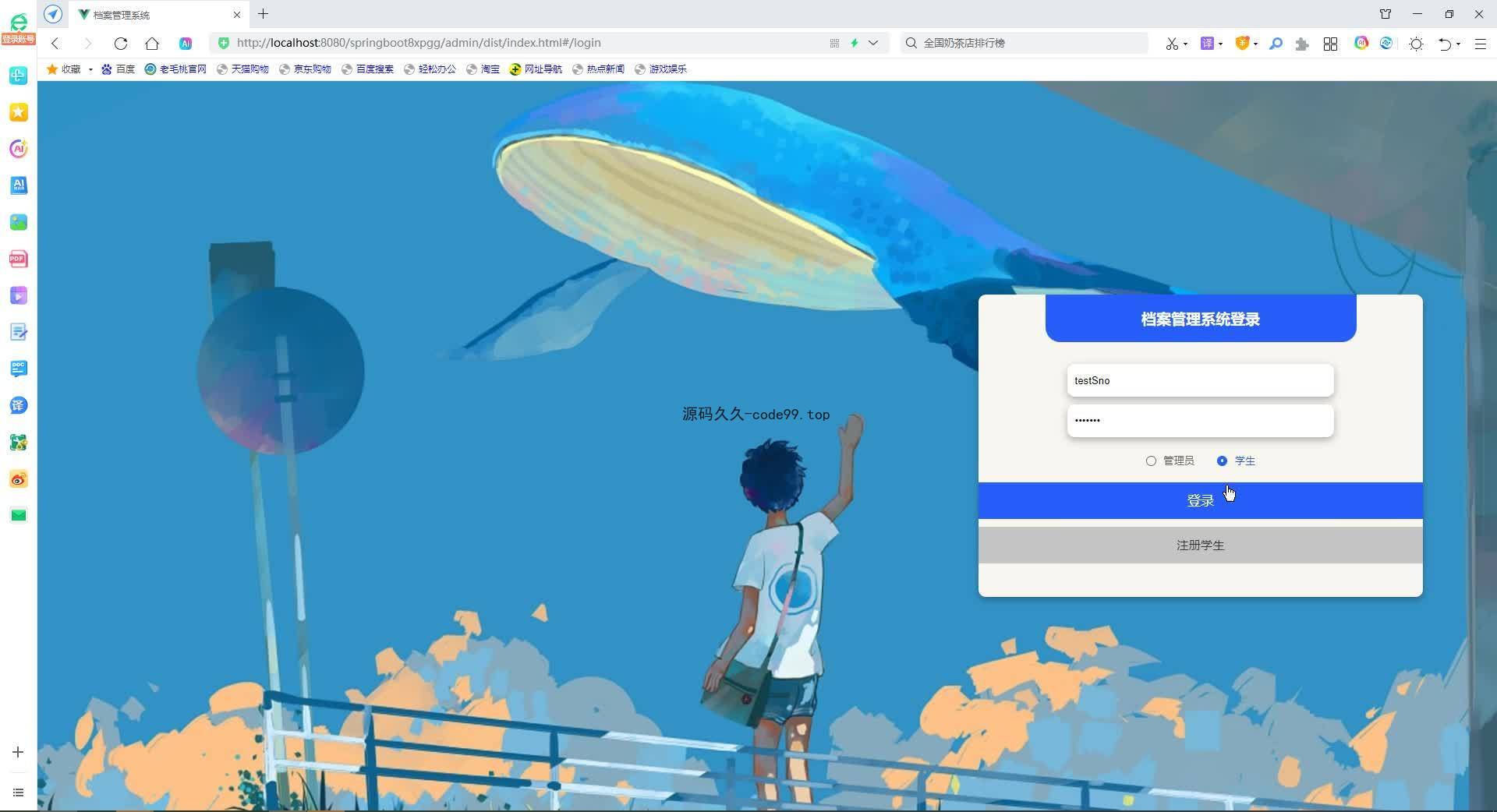Click the 登录账号 sidebar logo
The width and height of the screenshot is (1497, 812).
click(x=18, y=30)
